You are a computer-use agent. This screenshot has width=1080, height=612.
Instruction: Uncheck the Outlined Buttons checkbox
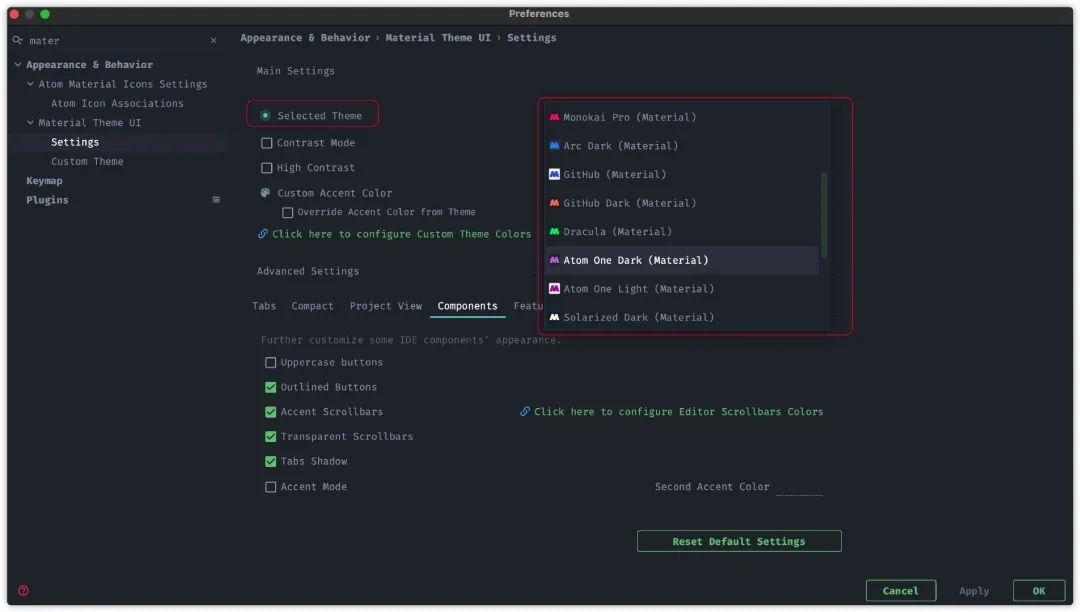(x=271, y=388)
